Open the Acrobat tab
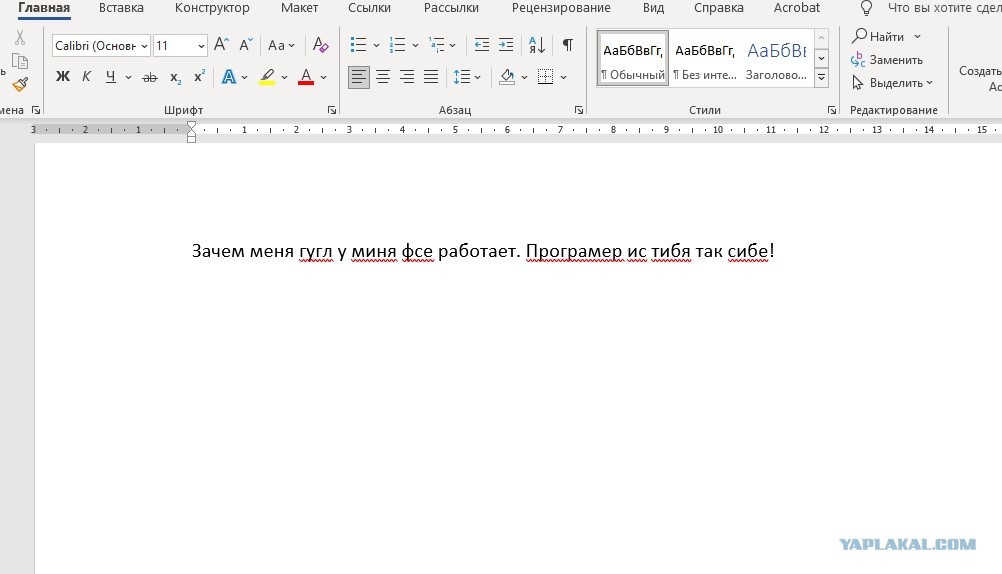Viewport: 1002px width, 574px height. 797,8
